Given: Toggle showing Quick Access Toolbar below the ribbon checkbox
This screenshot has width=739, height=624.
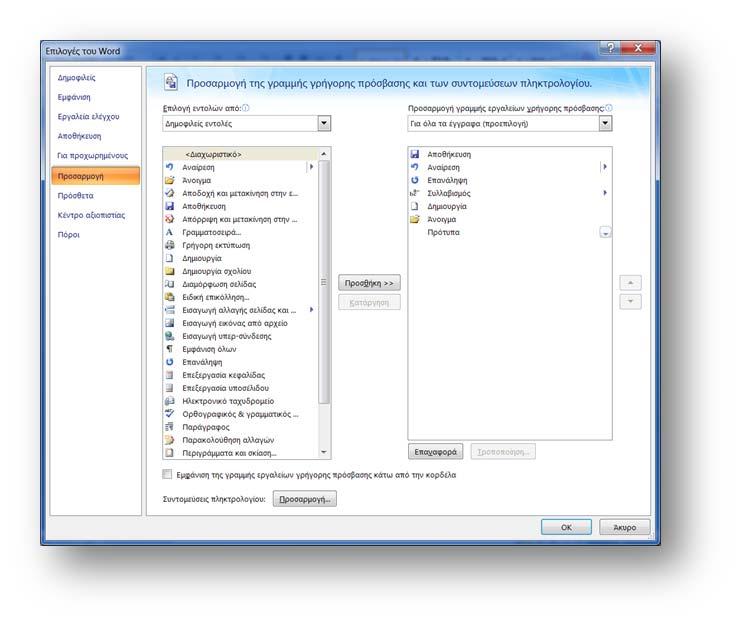Looking at the screenshot, I should click(x=167, y=474).
